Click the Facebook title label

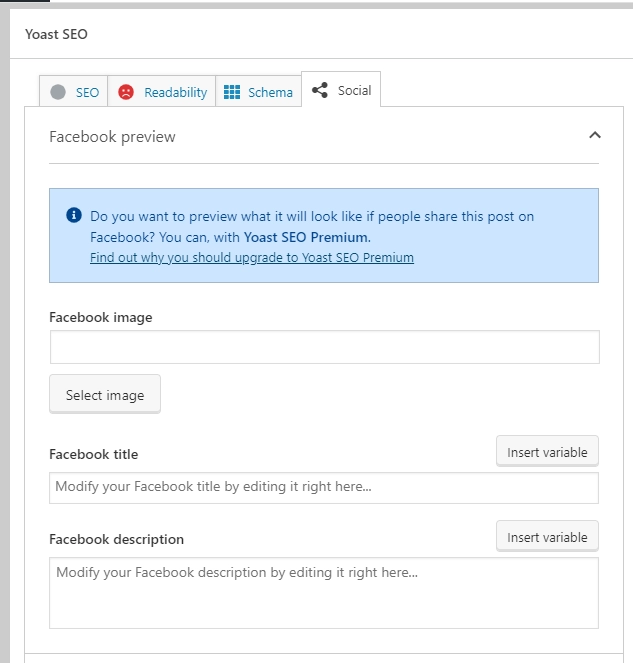click(93, 454)
